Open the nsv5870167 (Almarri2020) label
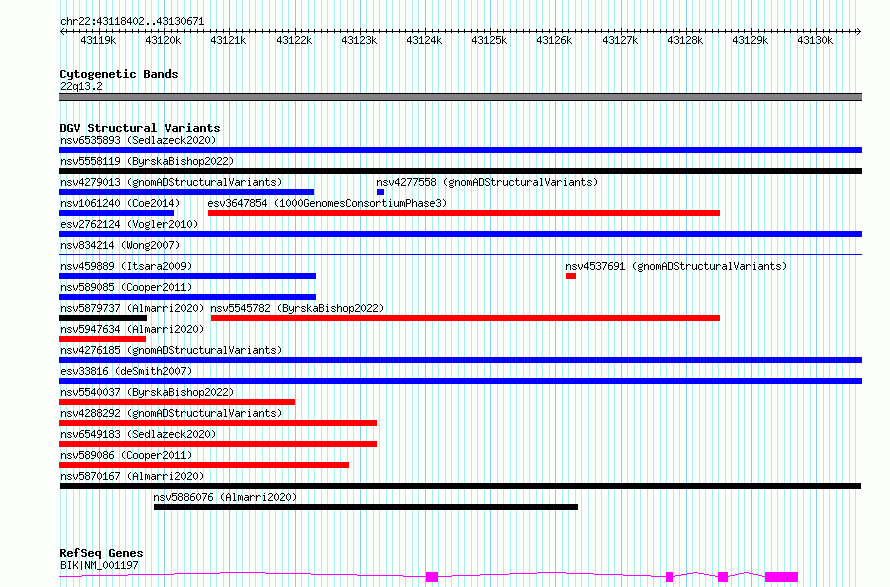 coord(132,476)
